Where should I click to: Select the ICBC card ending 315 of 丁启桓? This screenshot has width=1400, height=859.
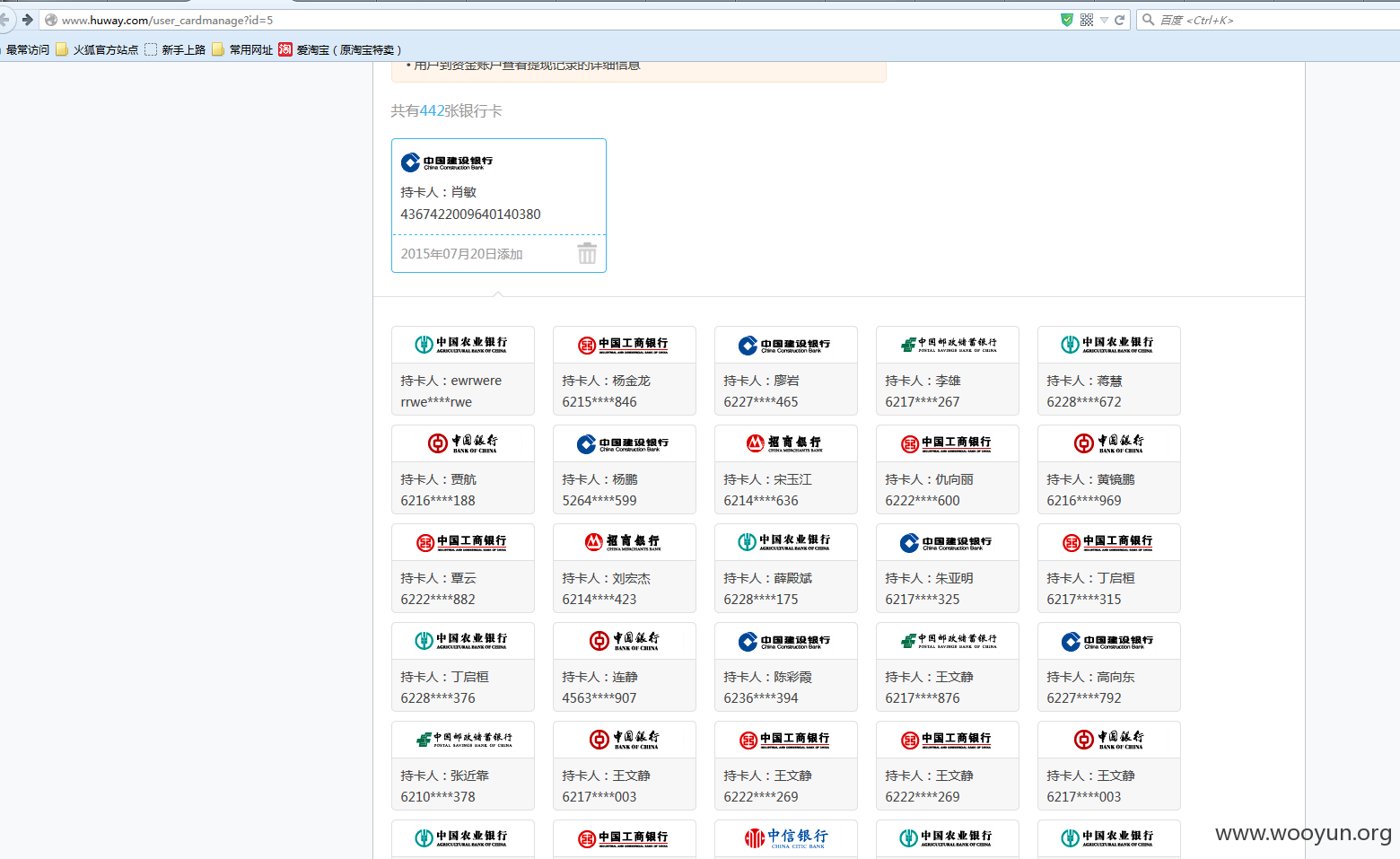click(1109, 568)
